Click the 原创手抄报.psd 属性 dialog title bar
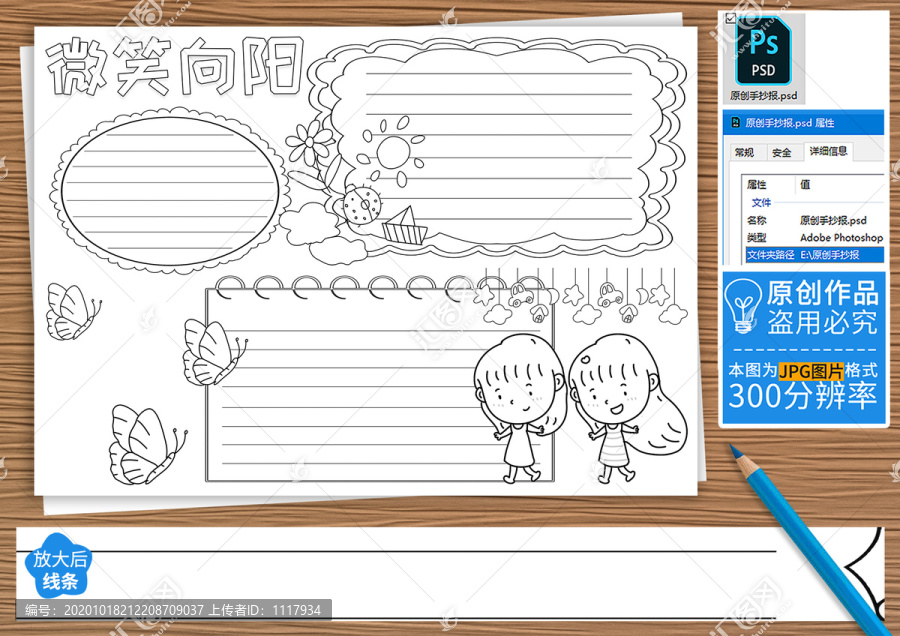This screenshot has height=636, width=900. [803, 123]
